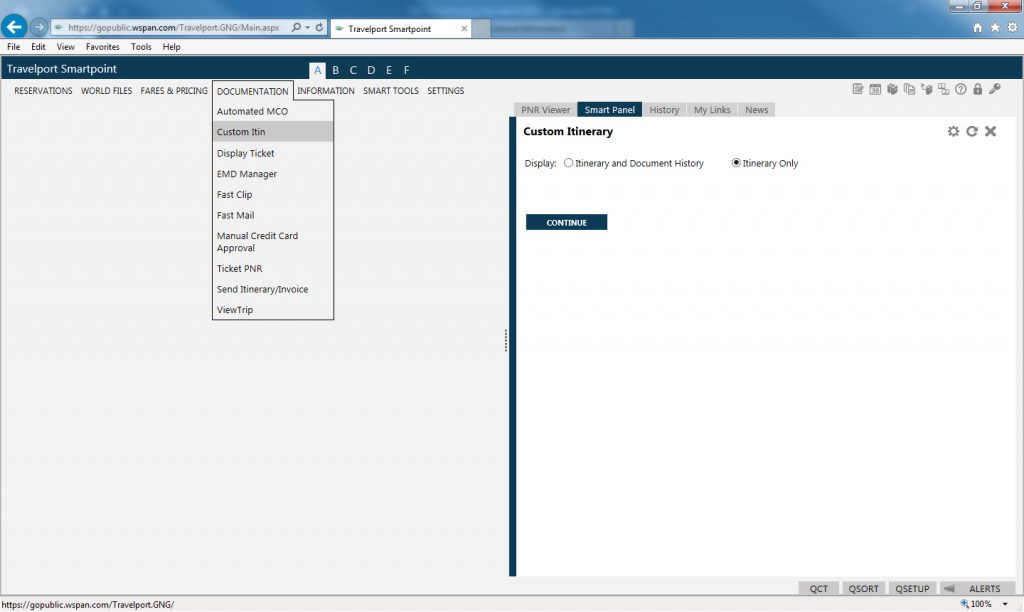Open the notepad edit icon in toolbar
This screenshot has height=612, width=1024.
857,89
